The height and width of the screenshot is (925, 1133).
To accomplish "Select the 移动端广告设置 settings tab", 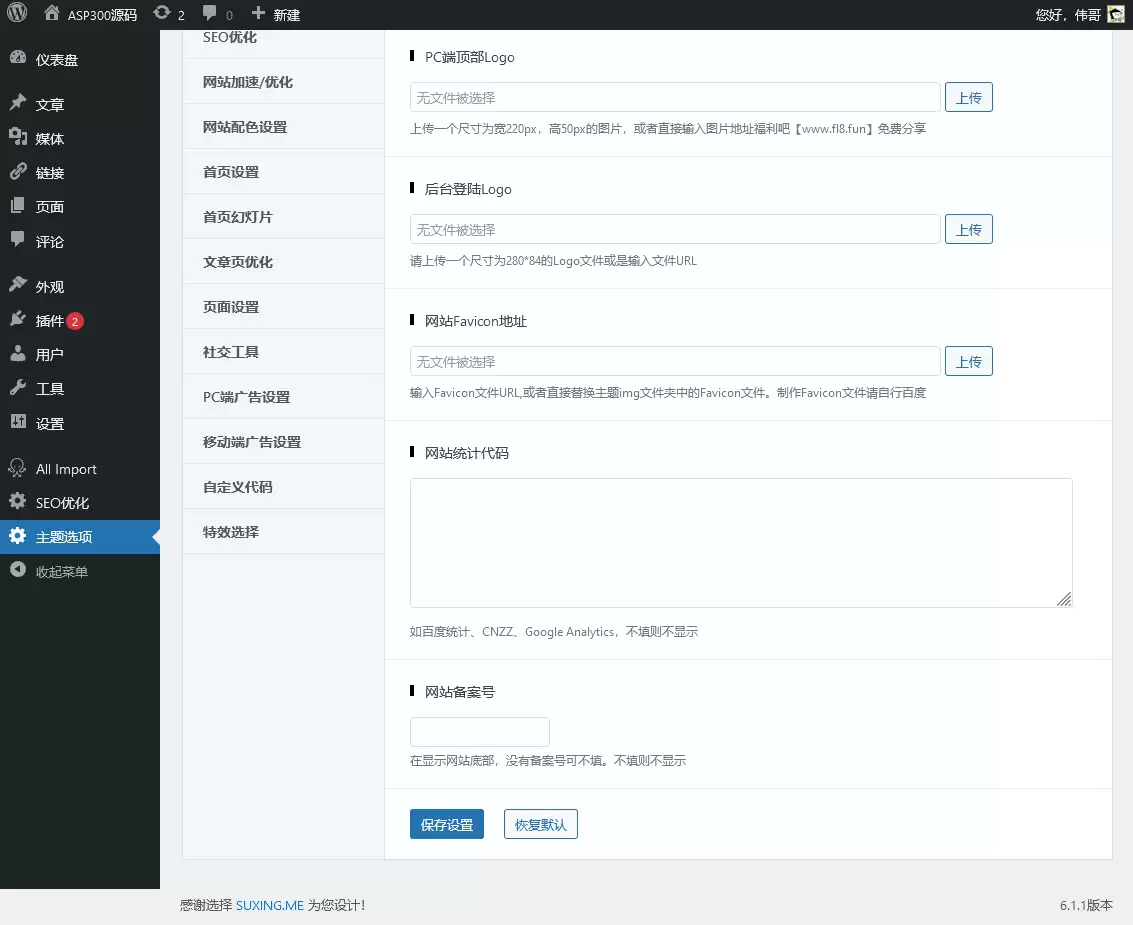I will (283, 442).
